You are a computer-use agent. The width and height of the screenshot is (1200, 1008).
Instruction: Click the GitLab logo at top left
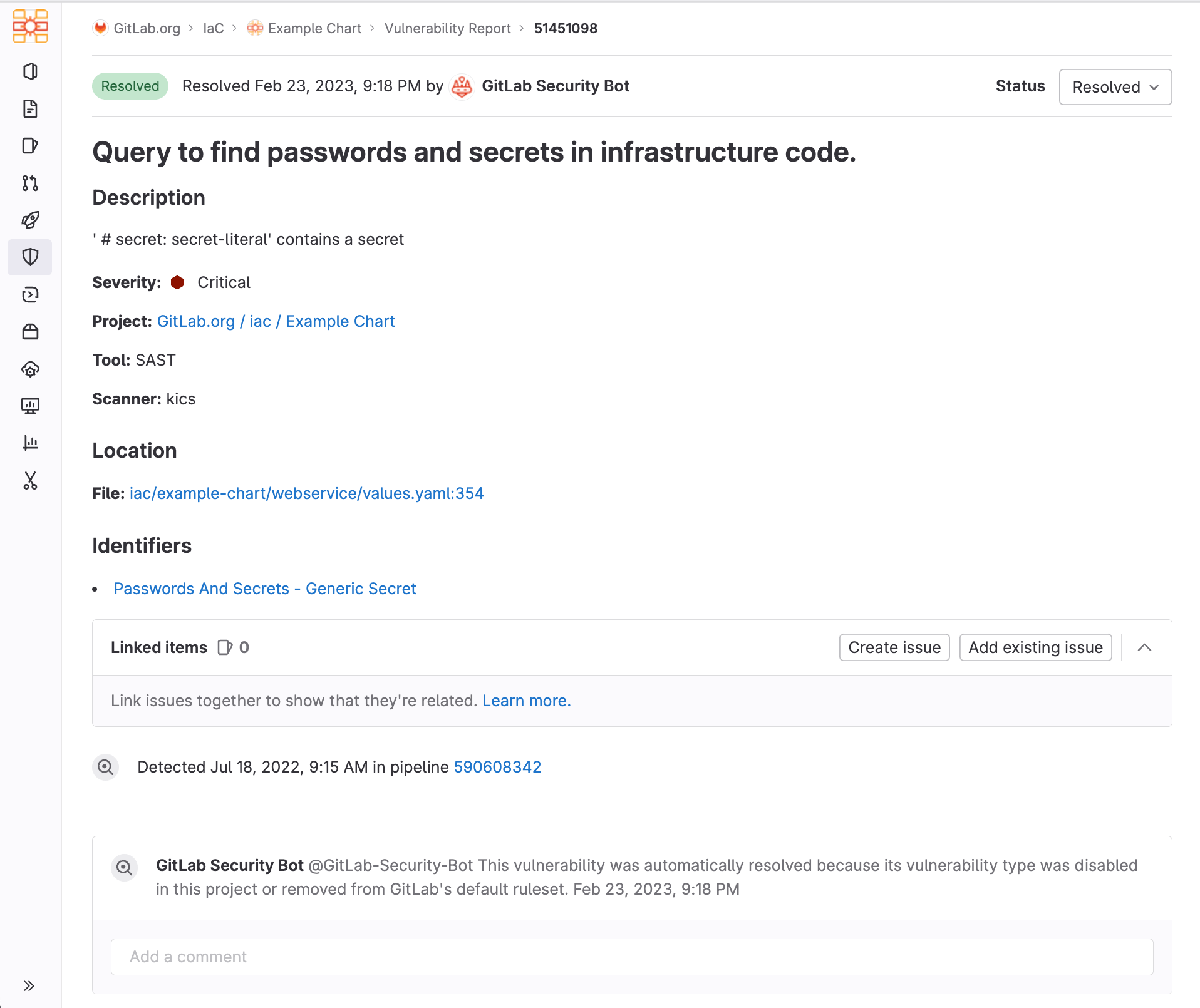coord(29,27)
